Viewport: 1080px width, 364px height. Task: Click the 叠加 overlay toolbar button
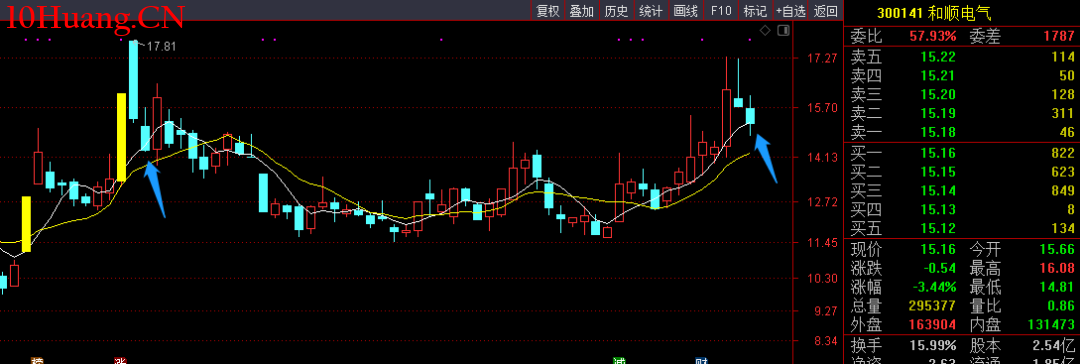tap(582, 11)
